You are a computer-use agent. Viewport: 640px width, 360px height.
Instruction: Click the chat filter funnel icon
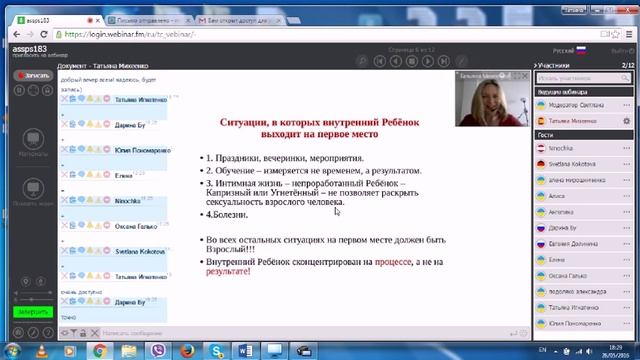pyautogui.click(x=73, y=333)
